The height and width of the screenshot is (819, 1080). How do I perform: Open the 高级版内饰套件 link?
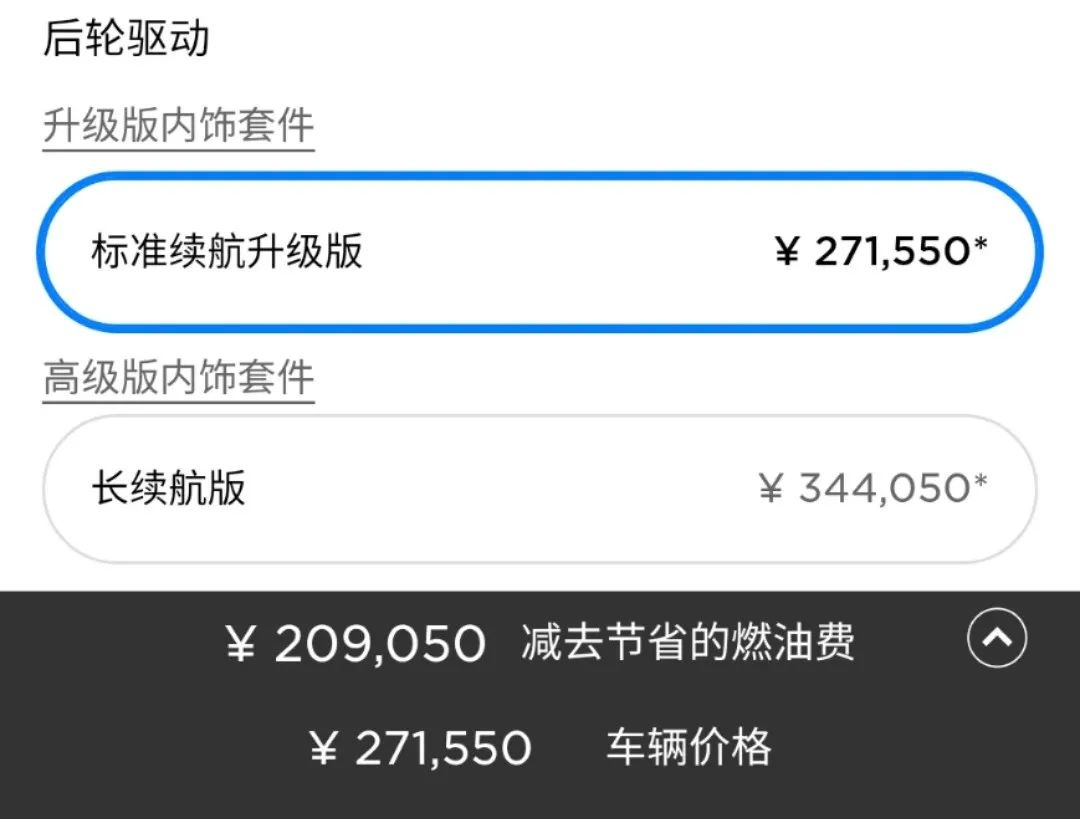click(178, 378)
